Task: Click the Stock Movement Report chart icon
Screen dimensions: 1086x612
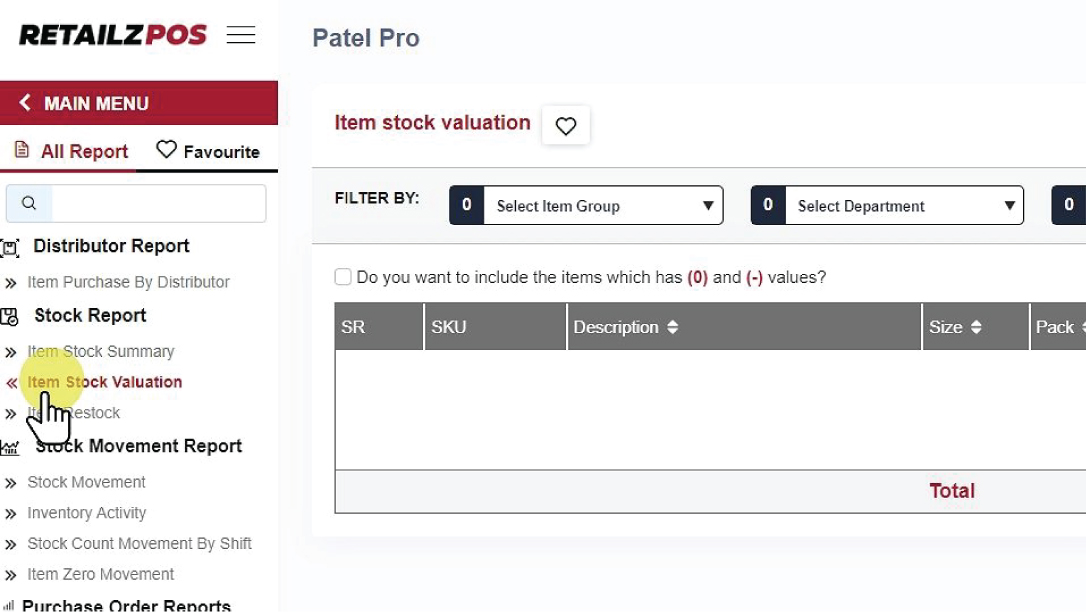Action: (10, 447)
